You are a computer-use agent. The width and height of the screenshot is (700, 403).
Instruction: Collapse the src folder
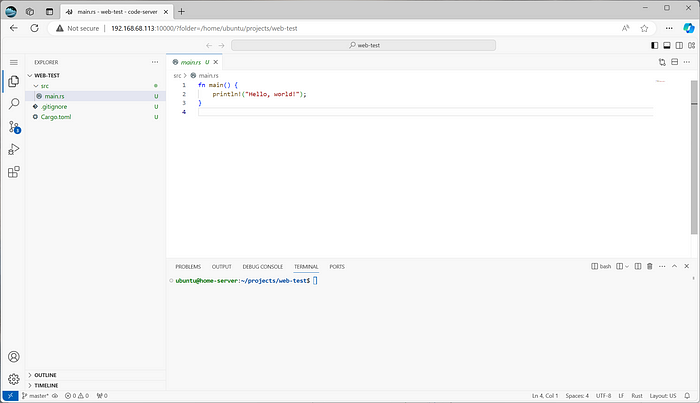(x=45, y=86)
